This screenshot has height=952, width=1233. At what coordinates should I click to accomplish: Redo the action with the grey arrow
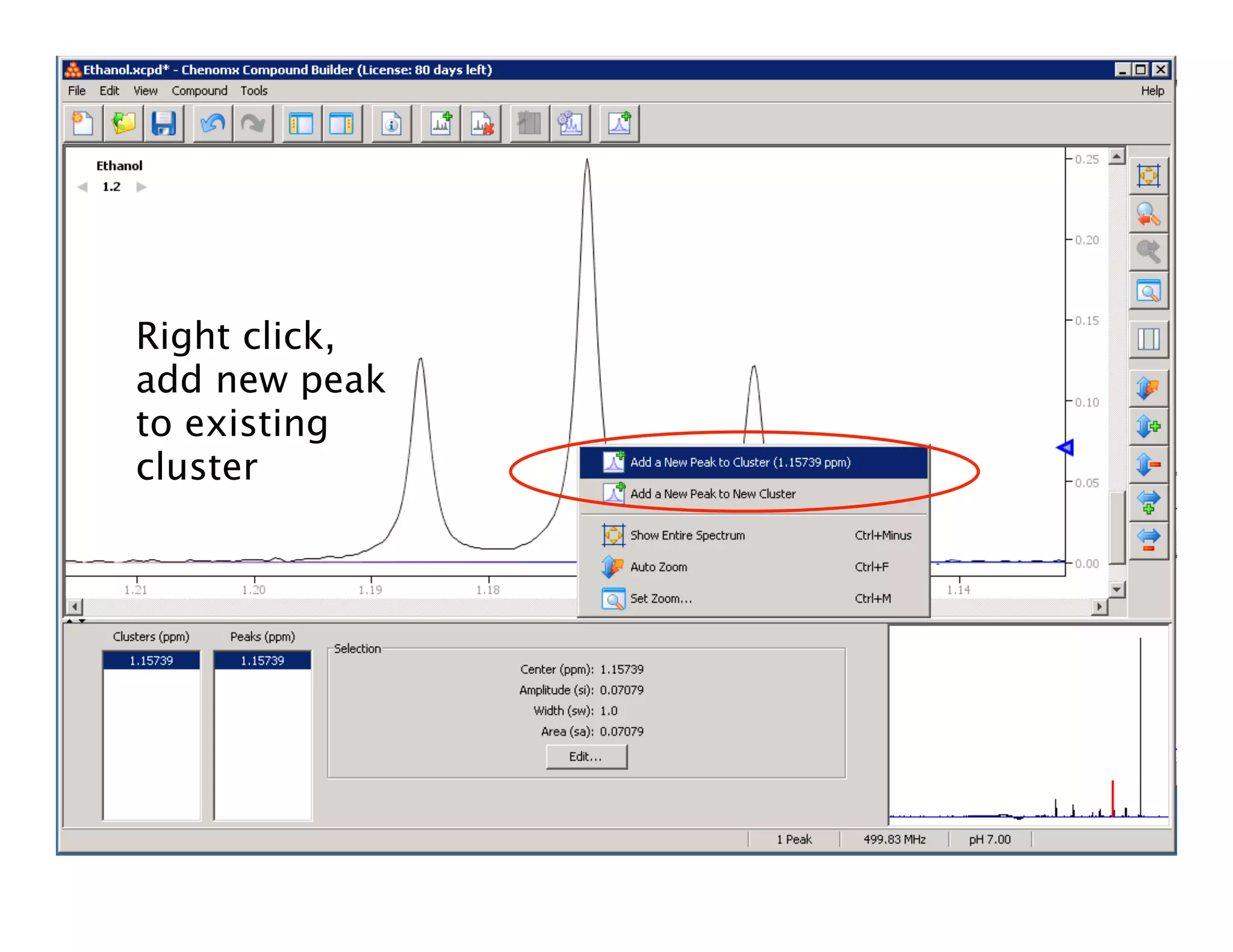pos(253,124)
